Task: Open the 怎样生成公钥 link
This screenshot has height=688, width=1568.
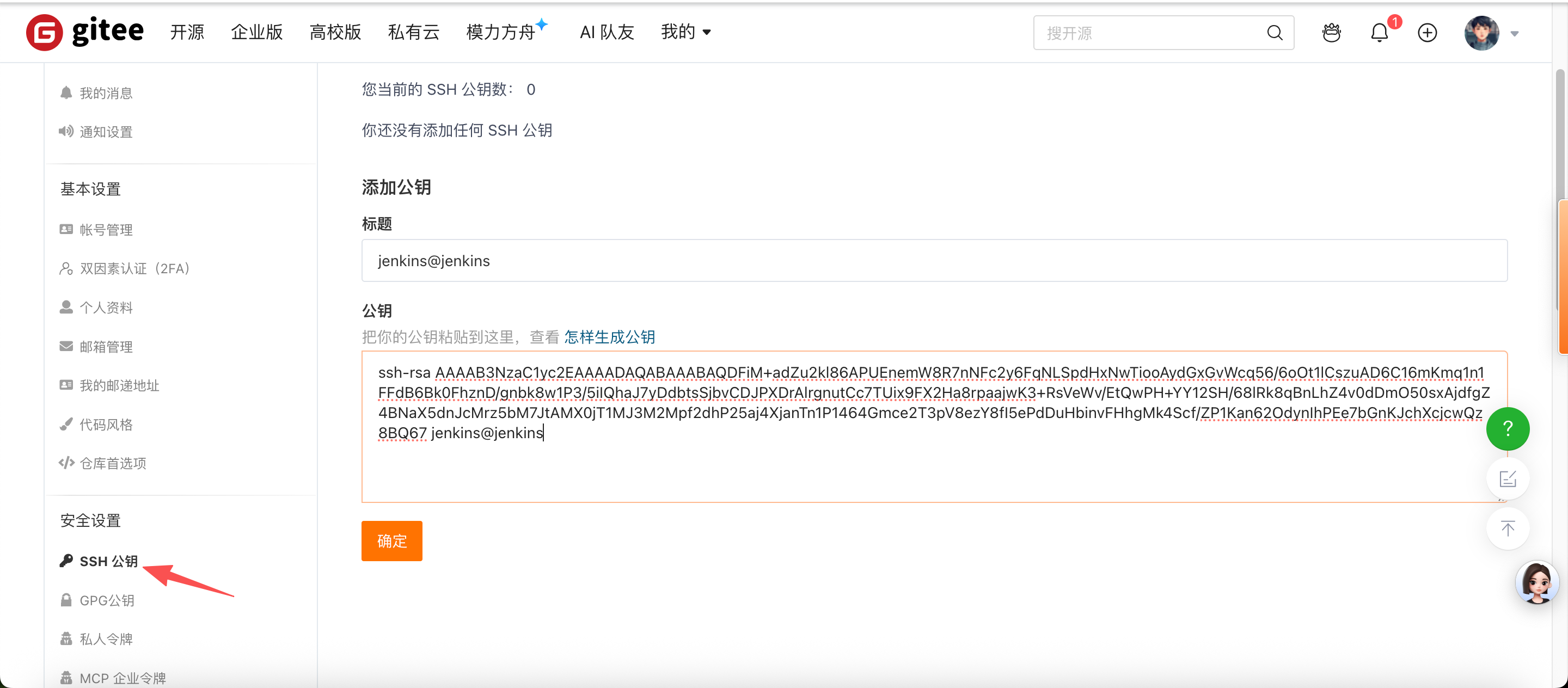Action: pos(609,337)
